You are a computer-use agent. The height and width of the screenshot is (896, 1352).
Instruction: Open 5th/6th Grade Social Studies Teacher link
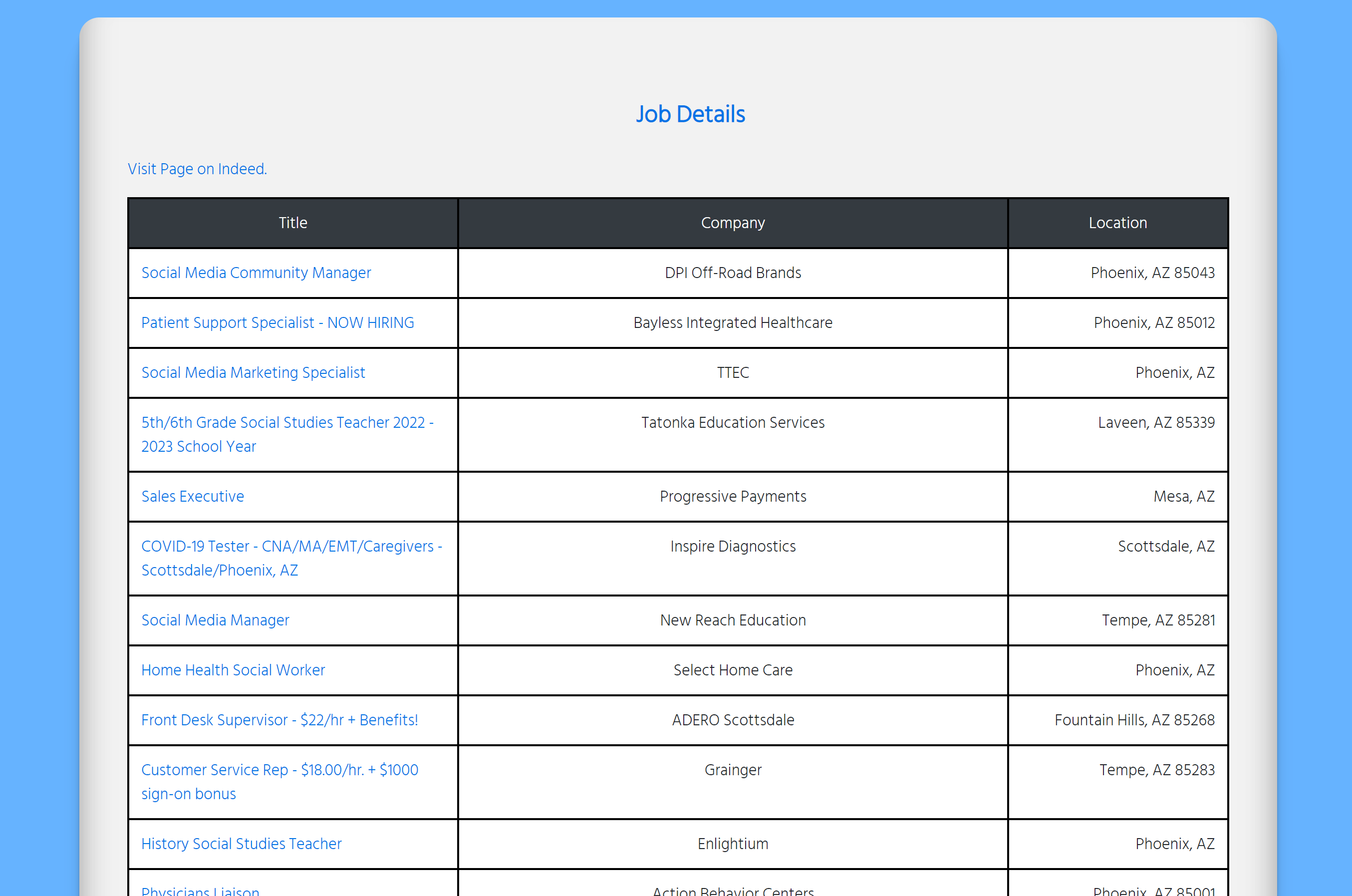[287, 434]
